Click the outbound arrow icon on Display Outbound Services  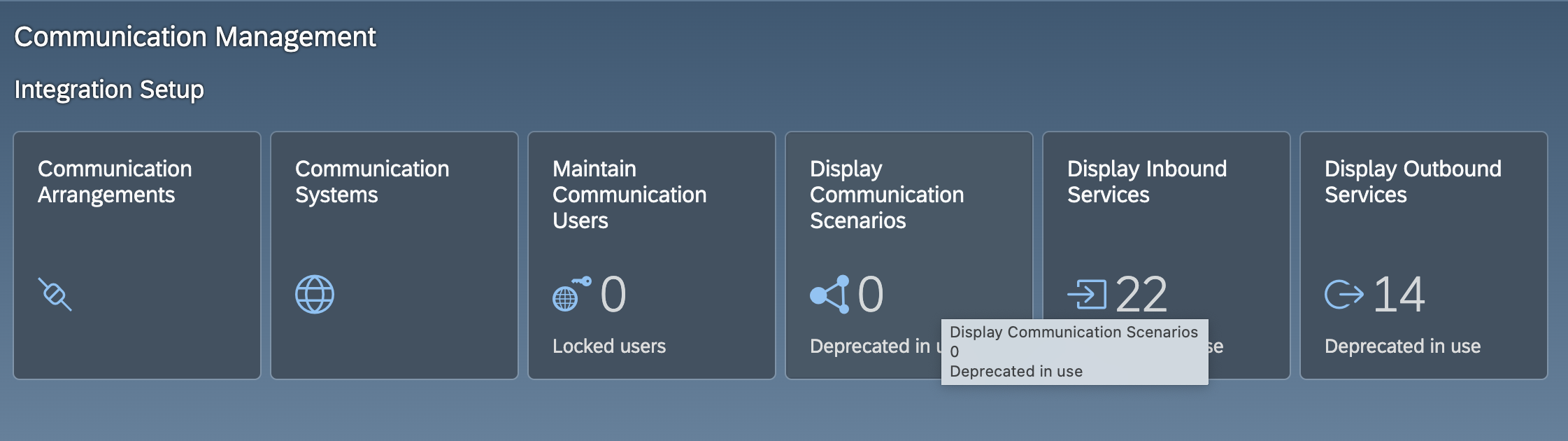[x=1344, y=294]
